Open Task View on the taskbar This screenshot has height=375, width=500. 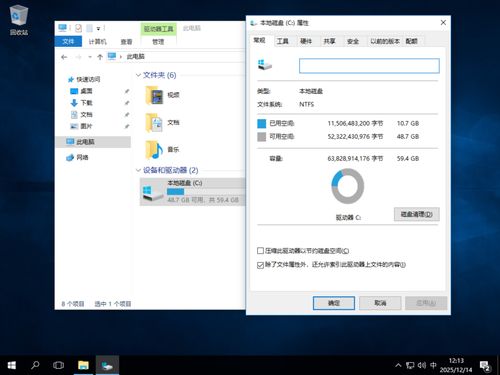point(58,365)
